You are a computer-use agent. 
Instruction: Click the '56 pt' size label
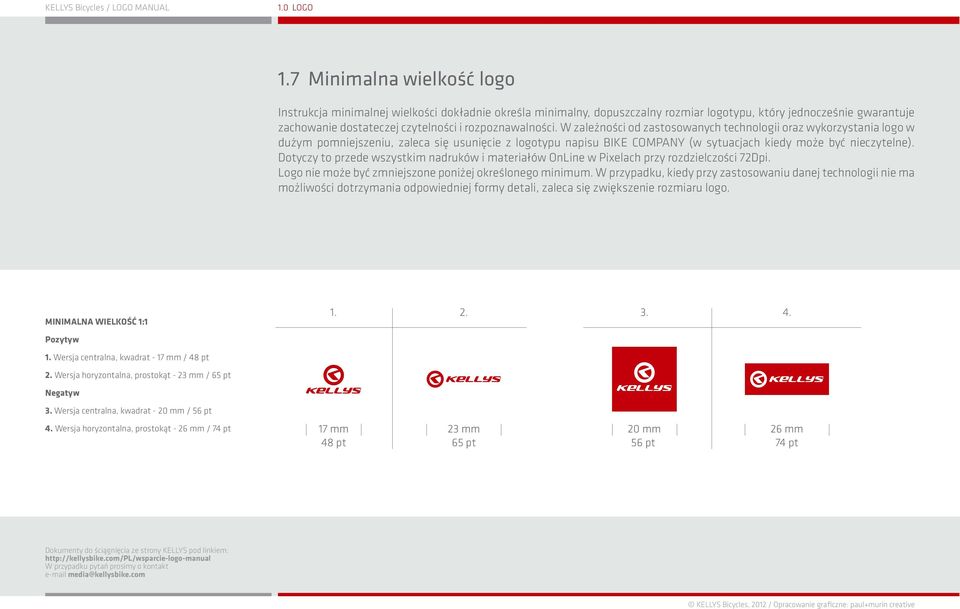643,443
